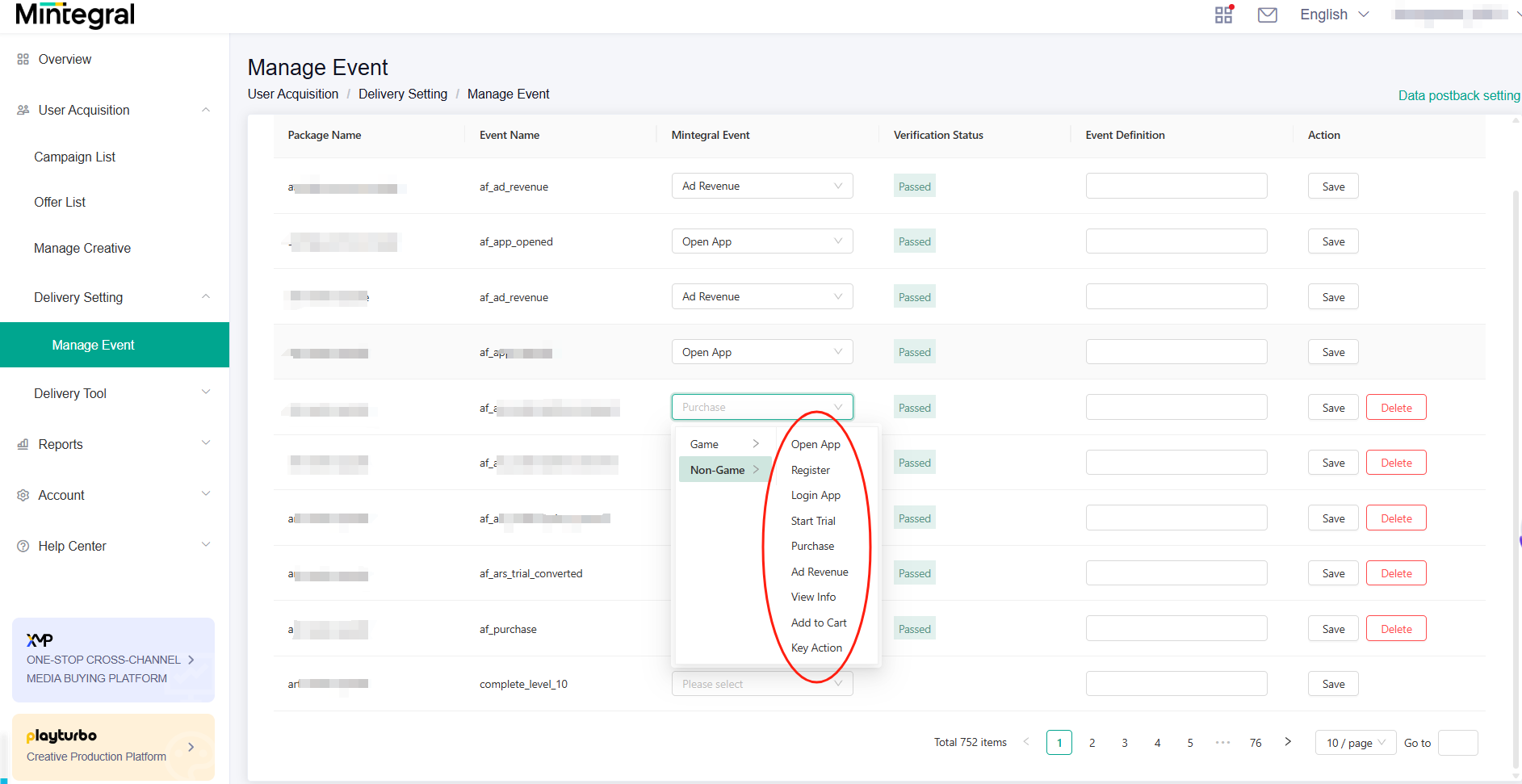1522x784 pixels.
Task: Delete the af_purchase event row
Action: 1396,629
